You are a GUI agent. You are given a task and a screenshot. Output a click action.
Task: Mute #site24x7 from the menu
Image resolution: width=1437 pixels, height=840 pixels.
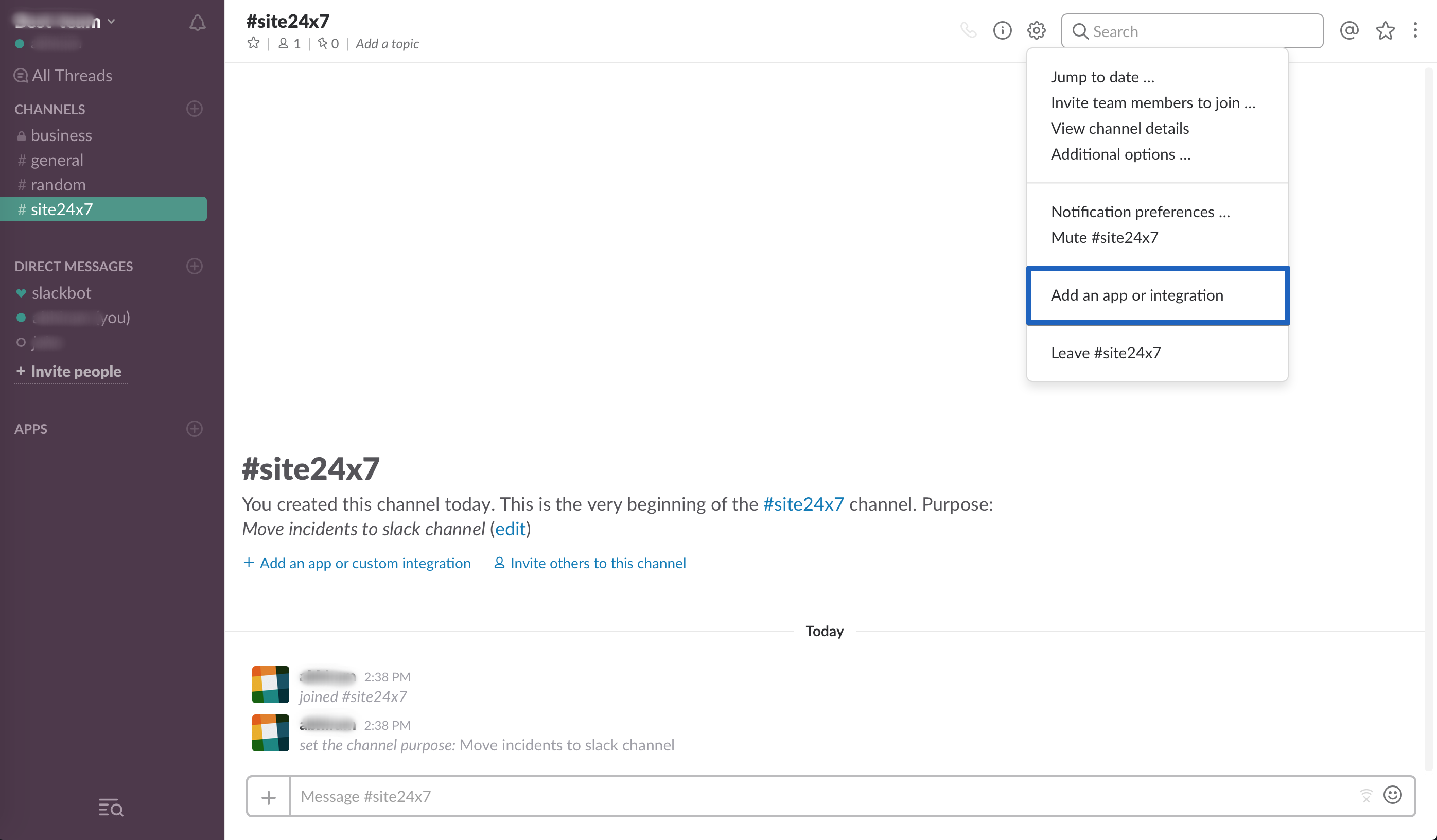point(1104,237)
